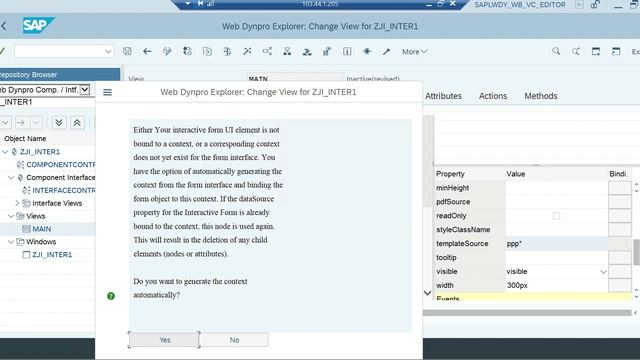
Task: Select COMPONENTCONTROLLER in the tree
Action: point(60,164)
